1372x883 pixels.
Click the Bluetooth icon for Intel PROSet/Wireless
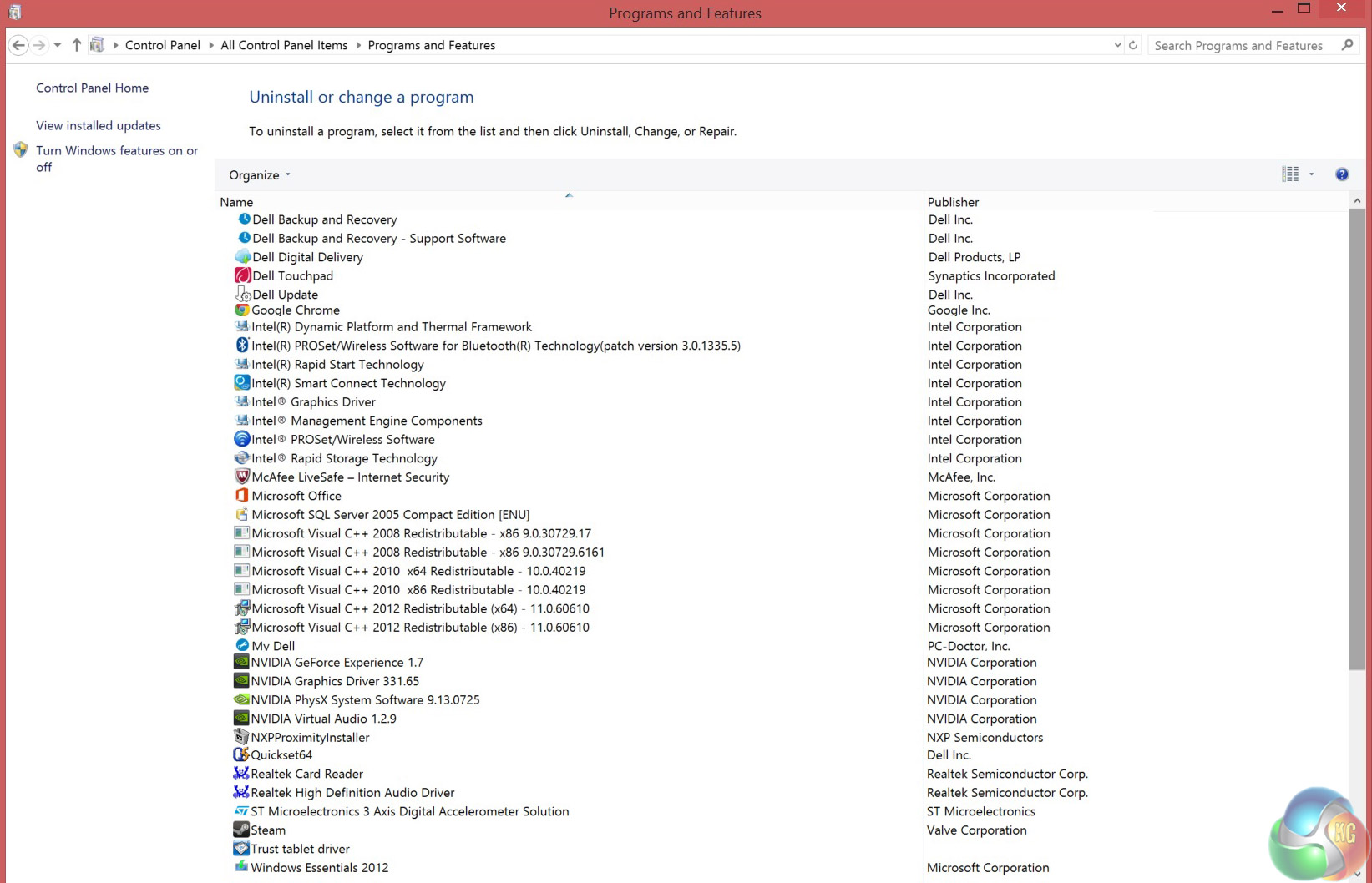[242, 345]
